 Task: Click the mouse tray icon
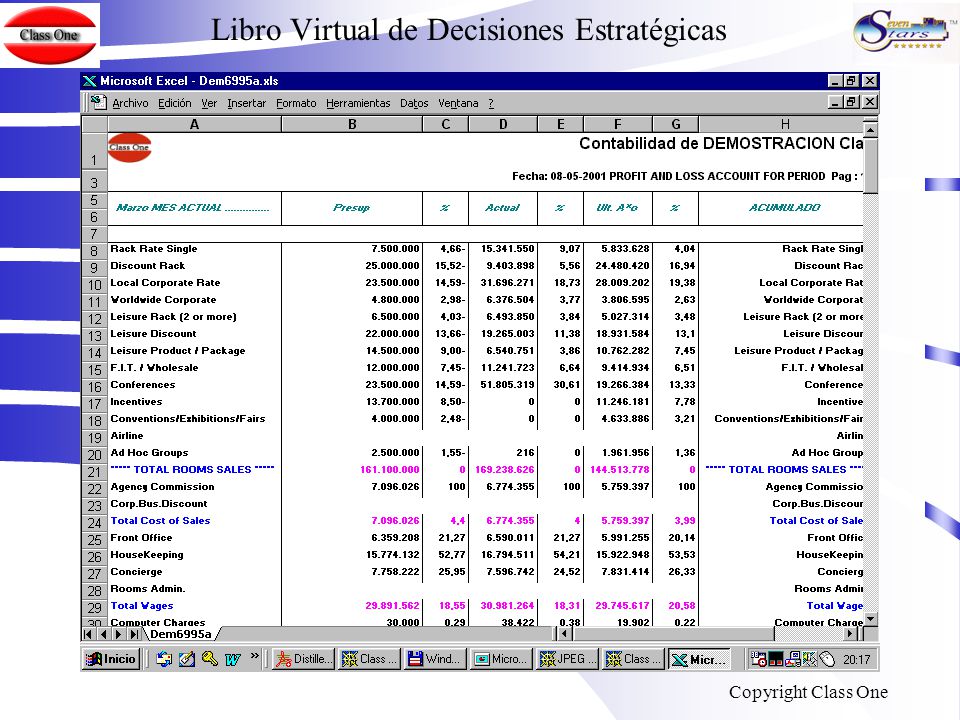click(827, 659)
